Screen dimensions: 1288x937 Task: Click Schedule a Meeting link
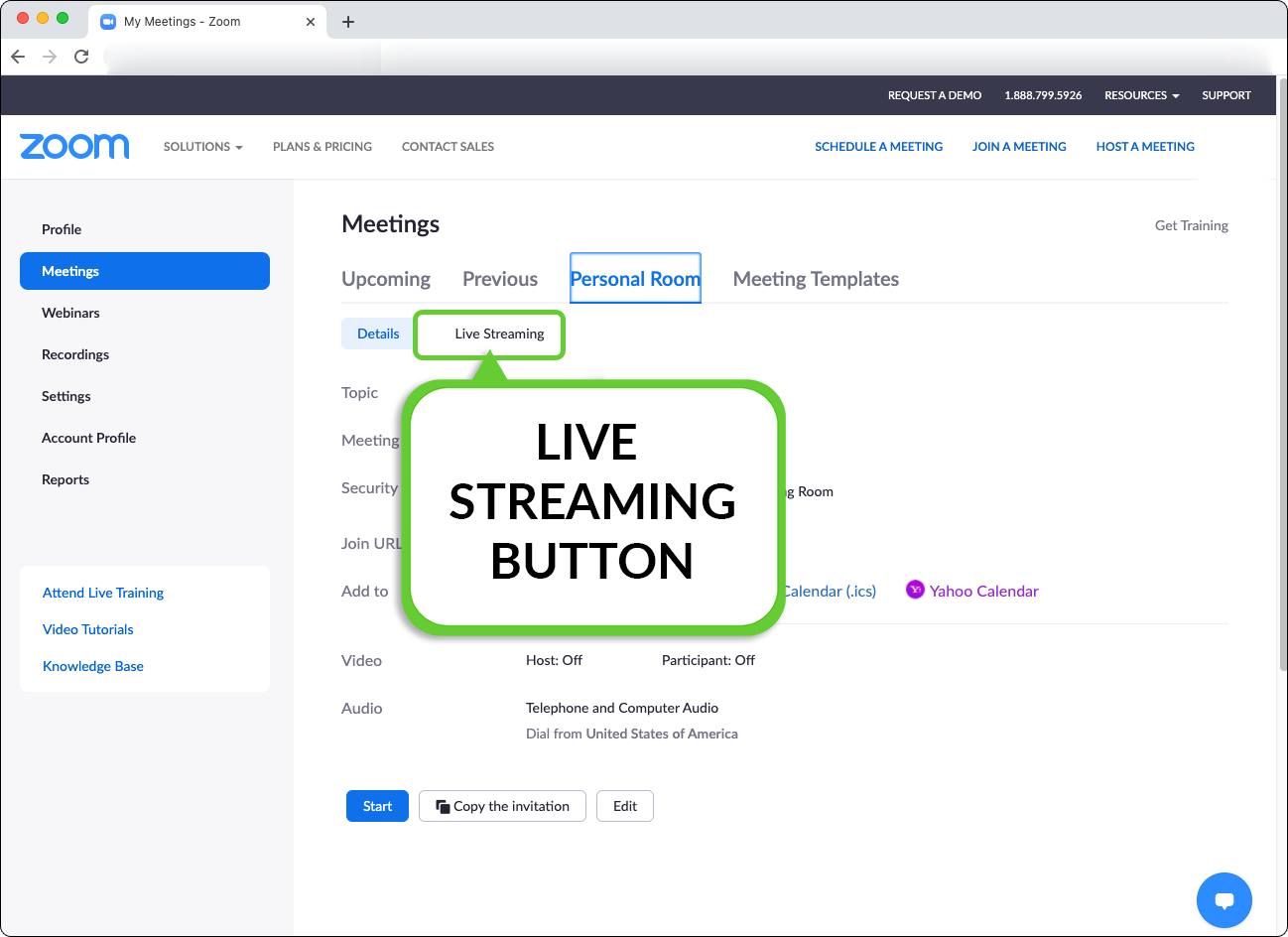[879, 146]
